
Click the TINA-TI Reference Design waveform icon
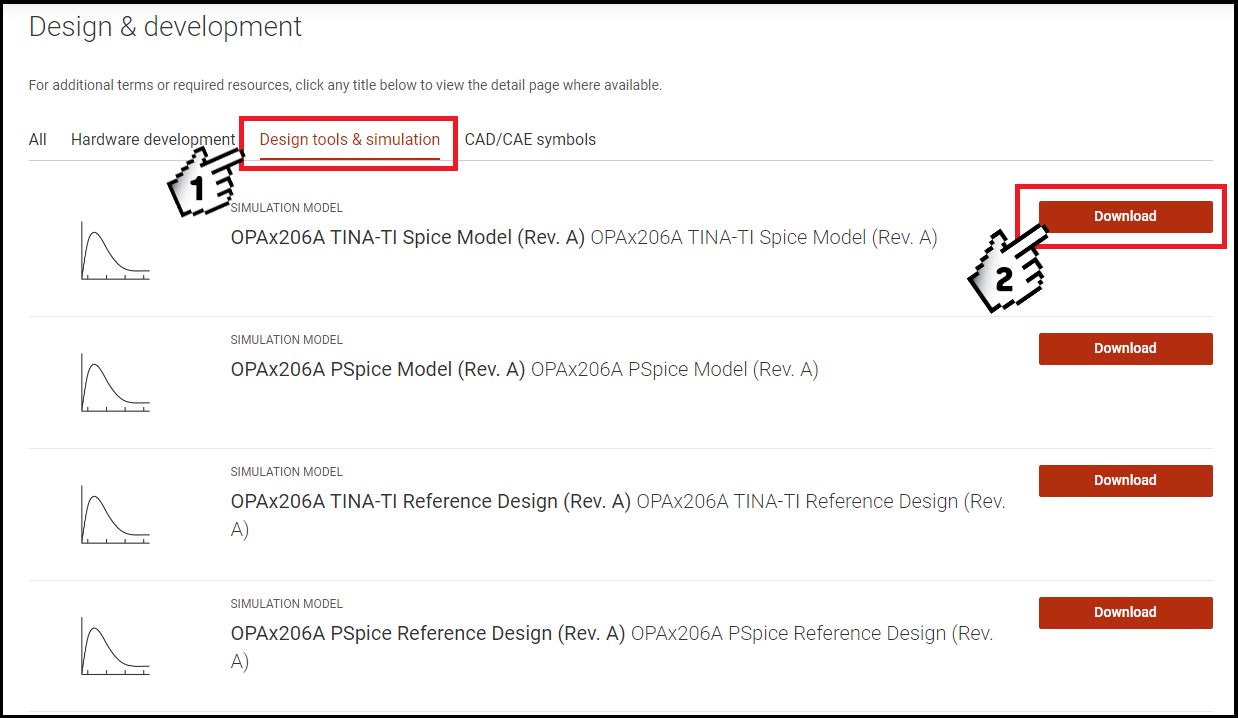(115, 515)
